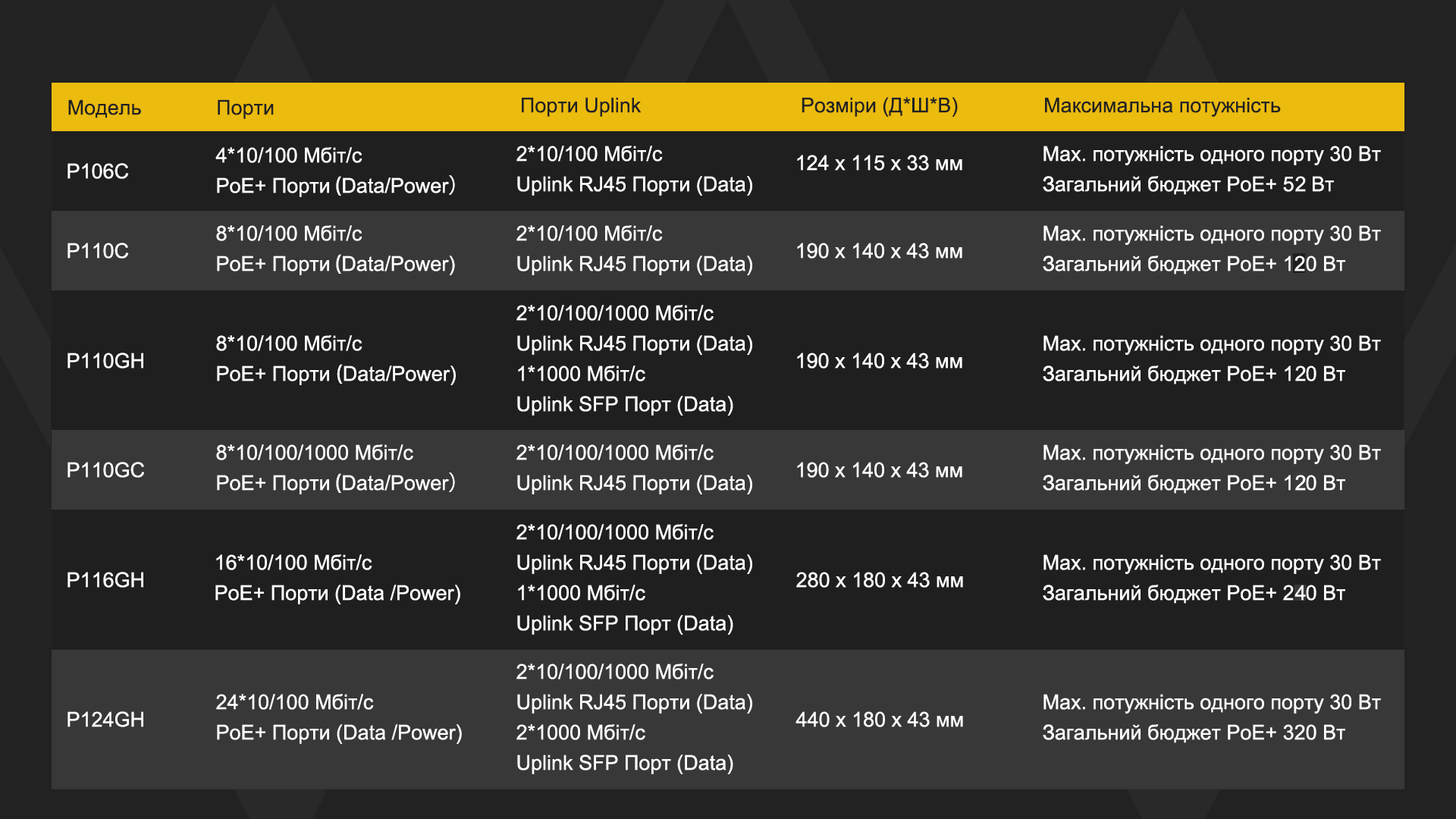Viewport: 1456px width, 819px height.
Task: Click P110GC uplink '2*10/100/1000 Мбіт/с'
Action: pyautogui.click(x=615, y=453)
